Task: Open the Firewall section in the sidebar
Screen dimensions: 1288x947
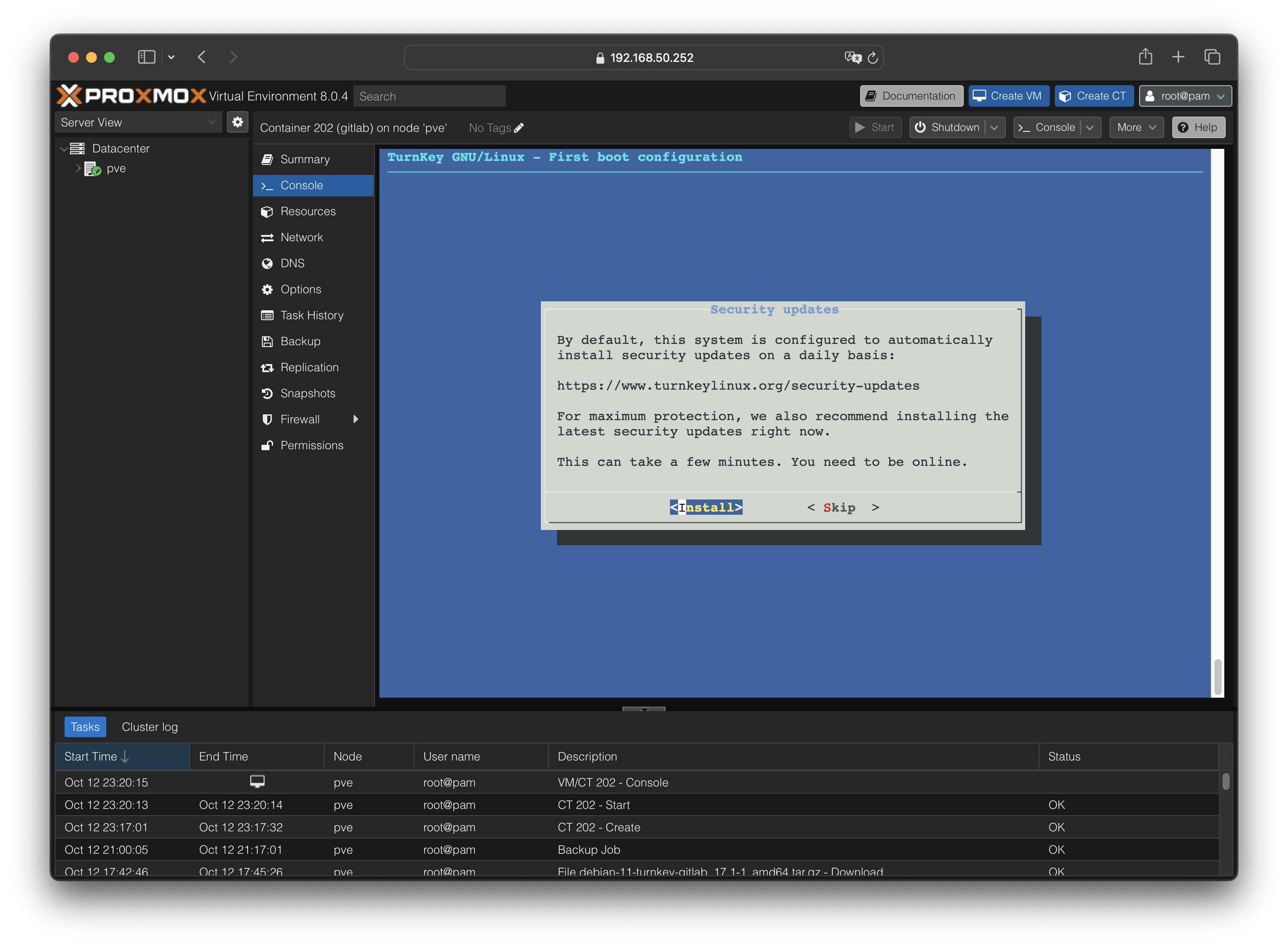Action: (x=300, y=419)
